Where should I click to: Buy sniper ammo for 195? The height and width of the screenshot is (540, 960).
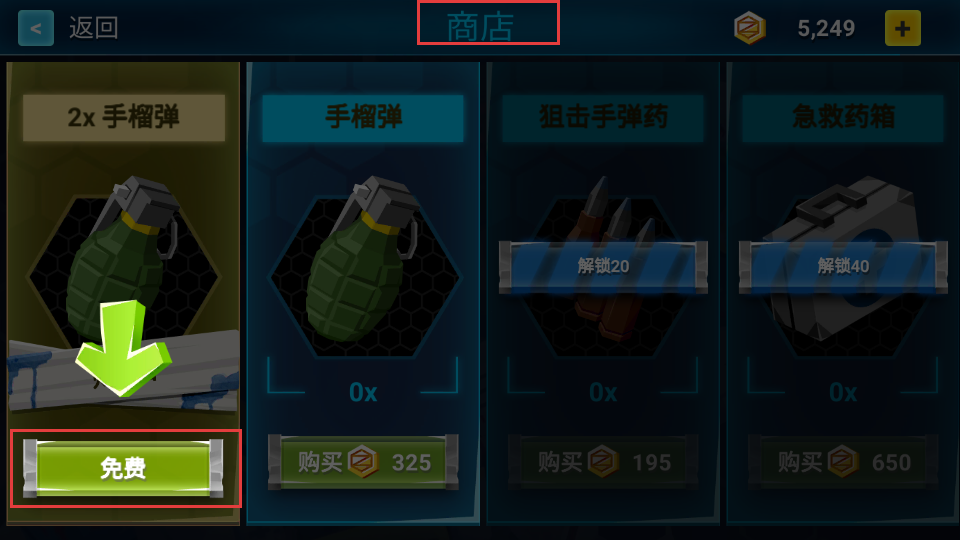pyautogui.click(x=604, y=462)
